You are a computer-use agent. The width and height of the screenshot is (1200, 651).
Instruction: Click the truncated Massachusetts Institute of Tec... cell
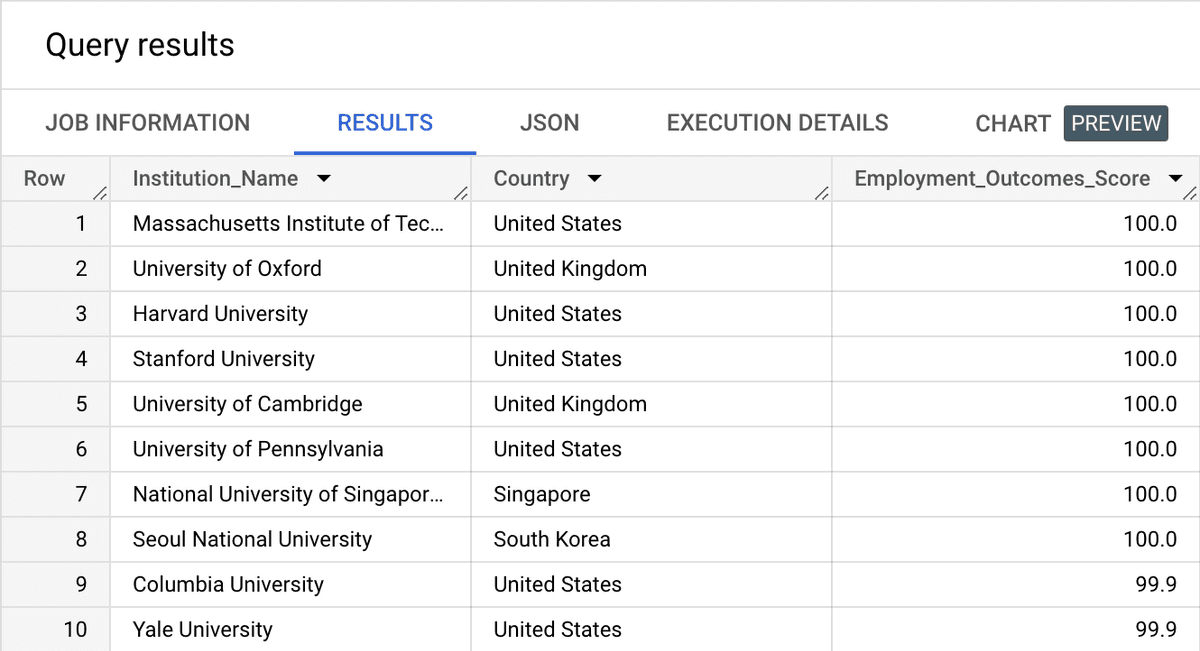[x=287, y=224]
